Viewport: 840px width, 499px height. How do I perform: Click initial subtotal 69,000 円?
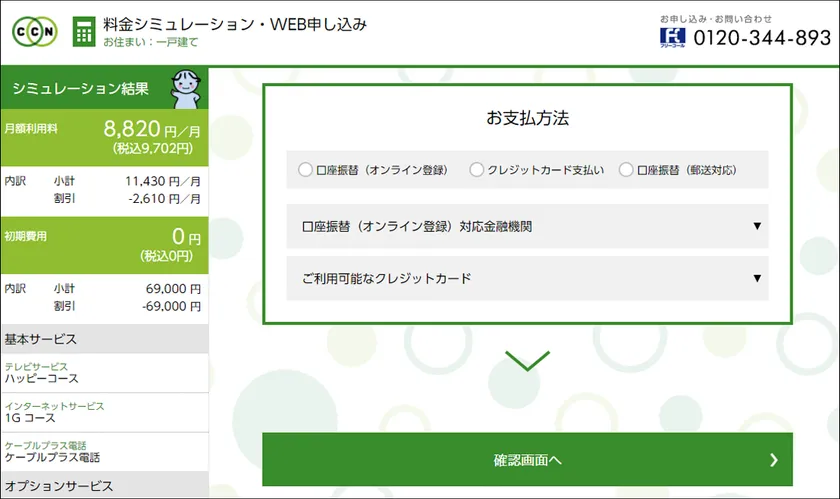[x=174, y=289]
